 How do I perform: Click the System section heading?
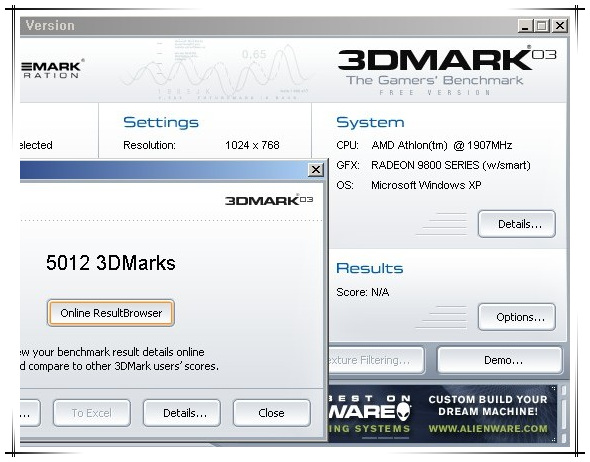[370, 123]
